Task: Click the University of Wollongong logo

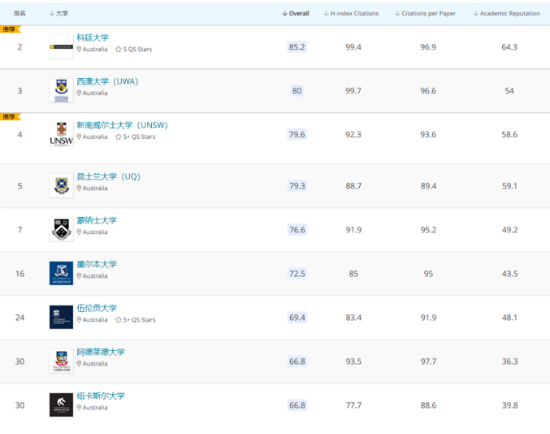Action: (x=61, y=317)
